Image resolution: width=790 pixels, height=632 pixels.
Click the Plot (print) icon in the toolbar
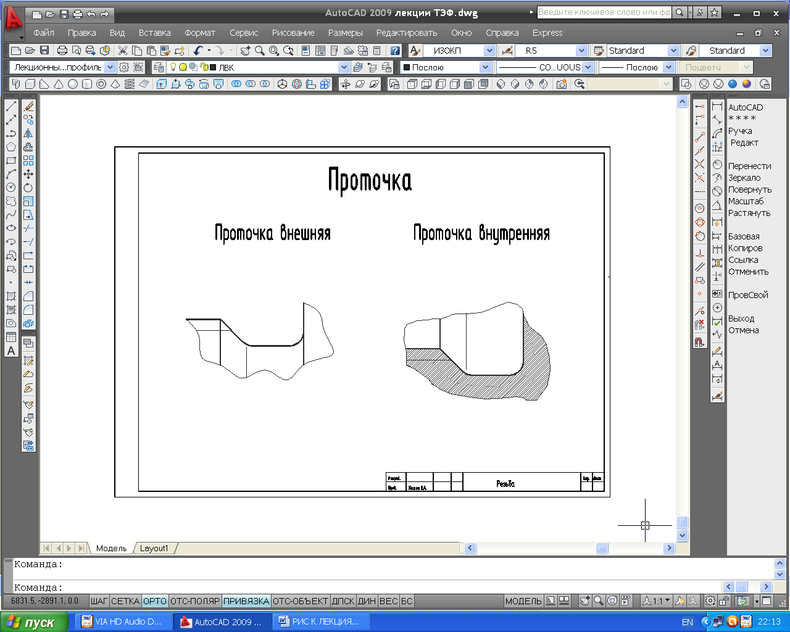[62, 50]
